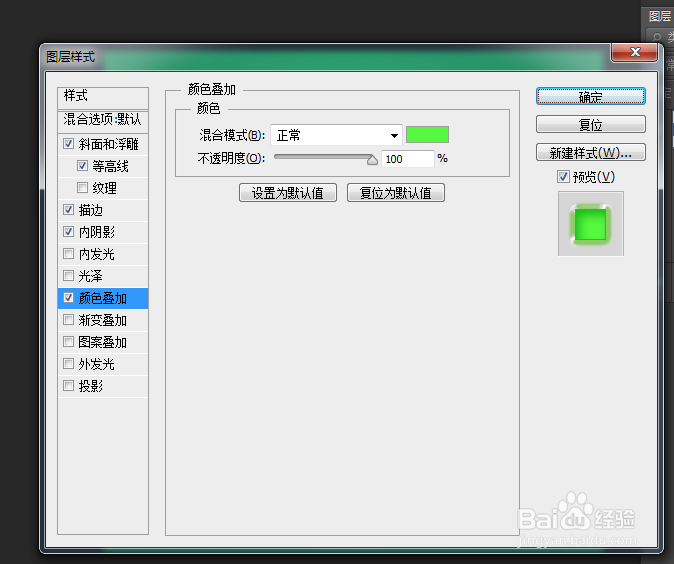The width and height of the screenshot is (674, 564).
Task: Enable the 纹理 checkbox
Action: 82,187
